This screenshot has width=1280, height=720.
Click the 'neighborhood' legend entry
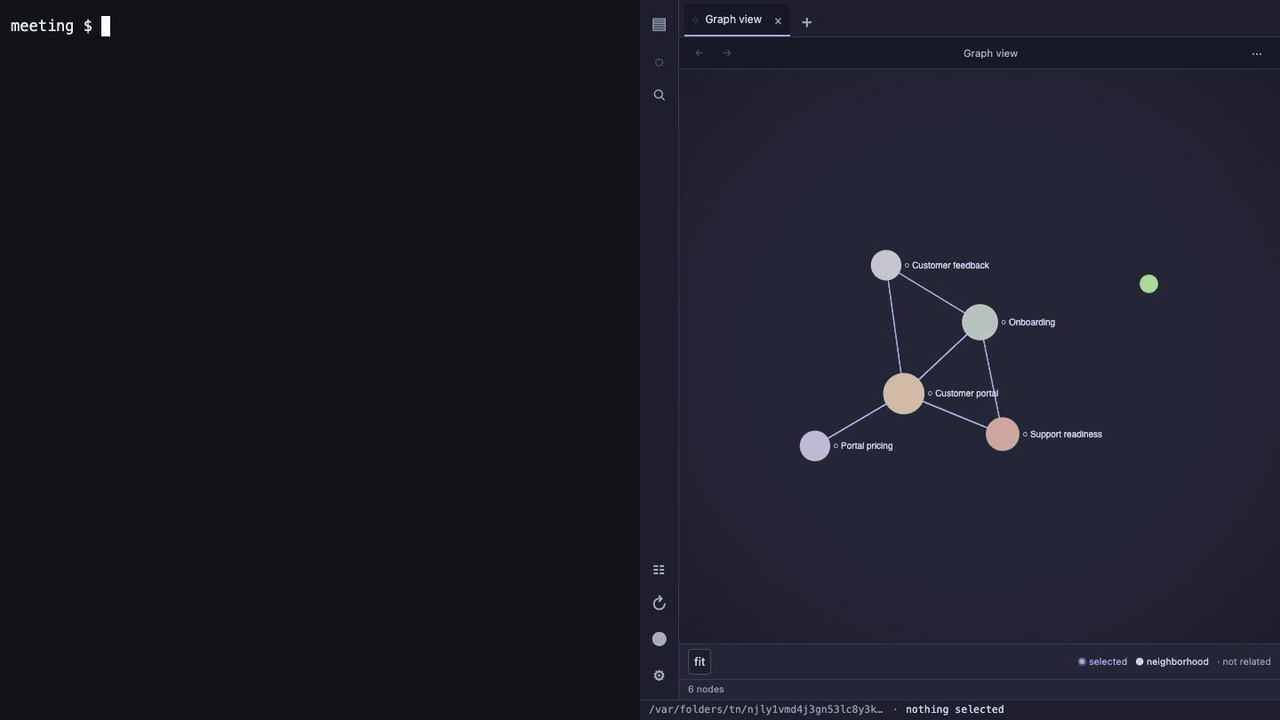tap(1172, 662)
